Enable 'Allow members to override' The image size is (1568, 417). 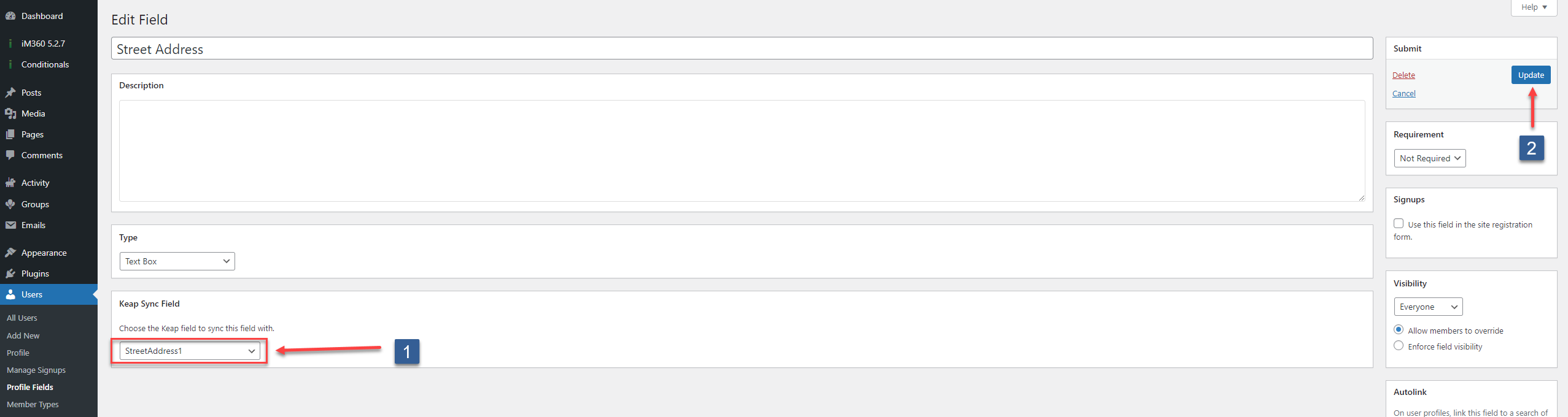pyautogui.click(x=1399, y=329)
